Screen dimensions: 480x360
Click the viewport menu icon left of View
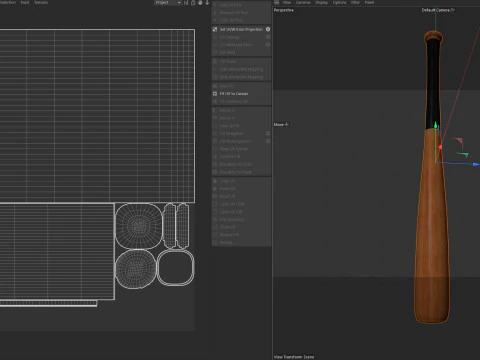pos(276,2)
